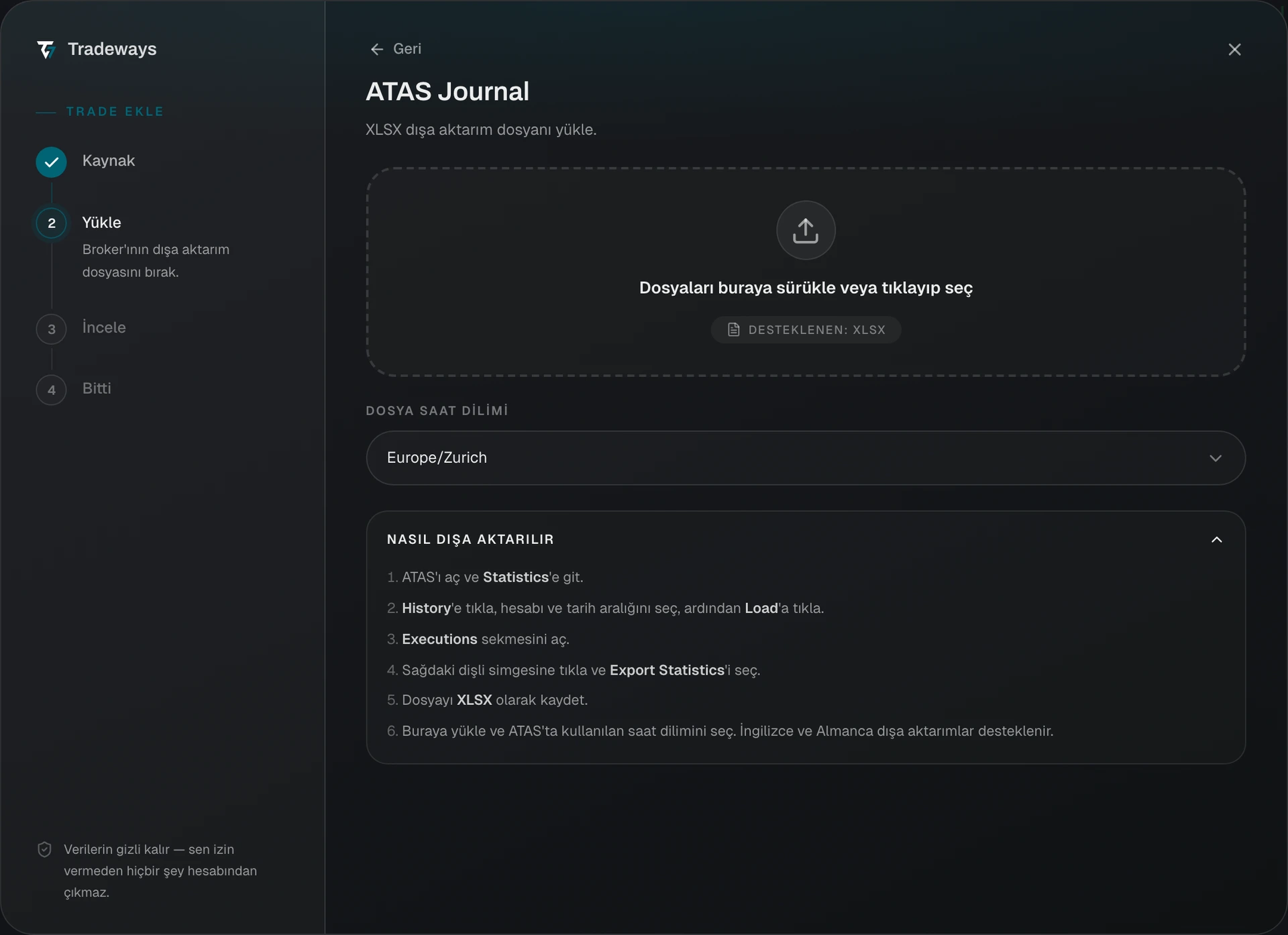
Task: Click the DOSYA SAAT DİLİMİ label
Action: click(437, 410)
